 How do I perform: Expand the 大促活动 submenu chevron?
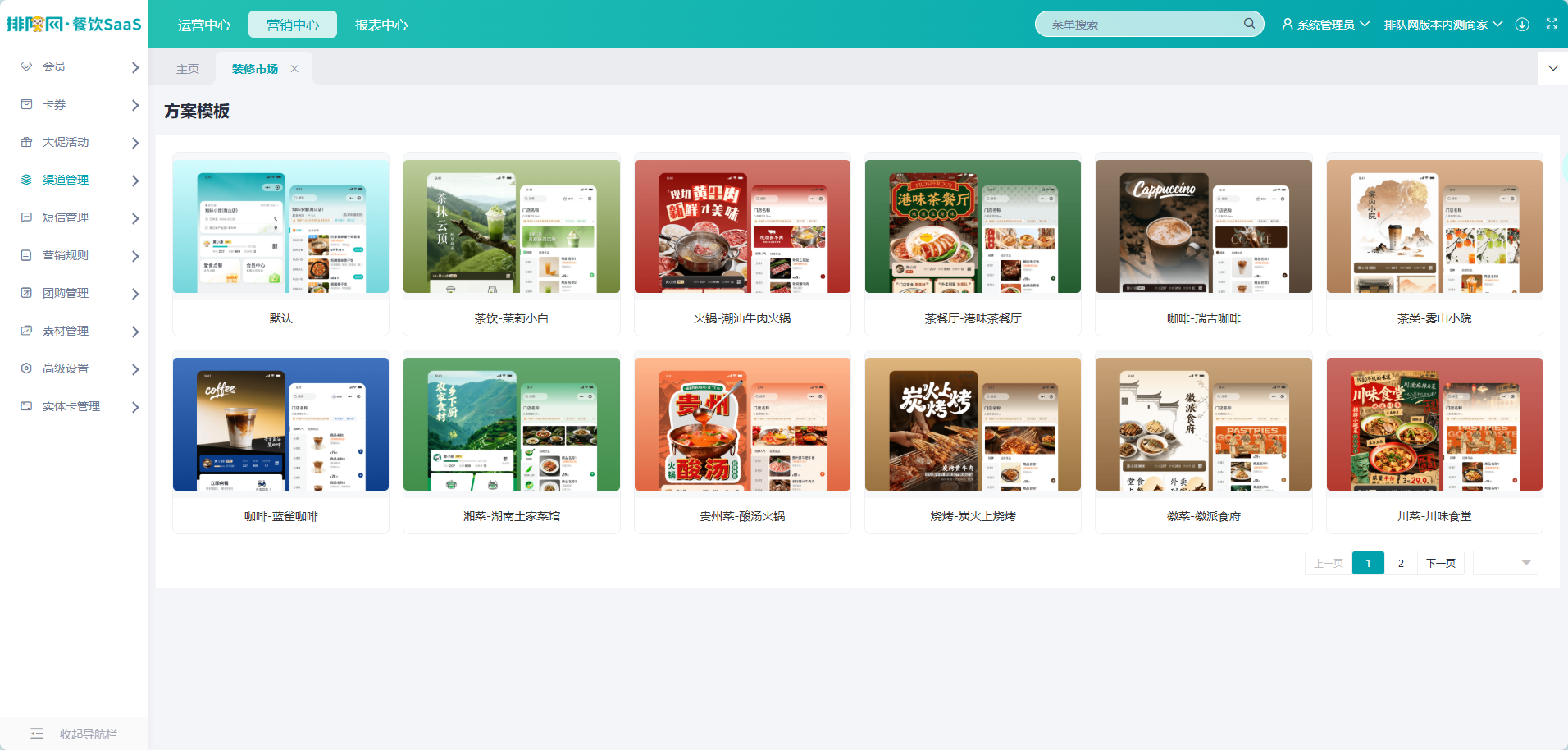click(x=135, y=143)
